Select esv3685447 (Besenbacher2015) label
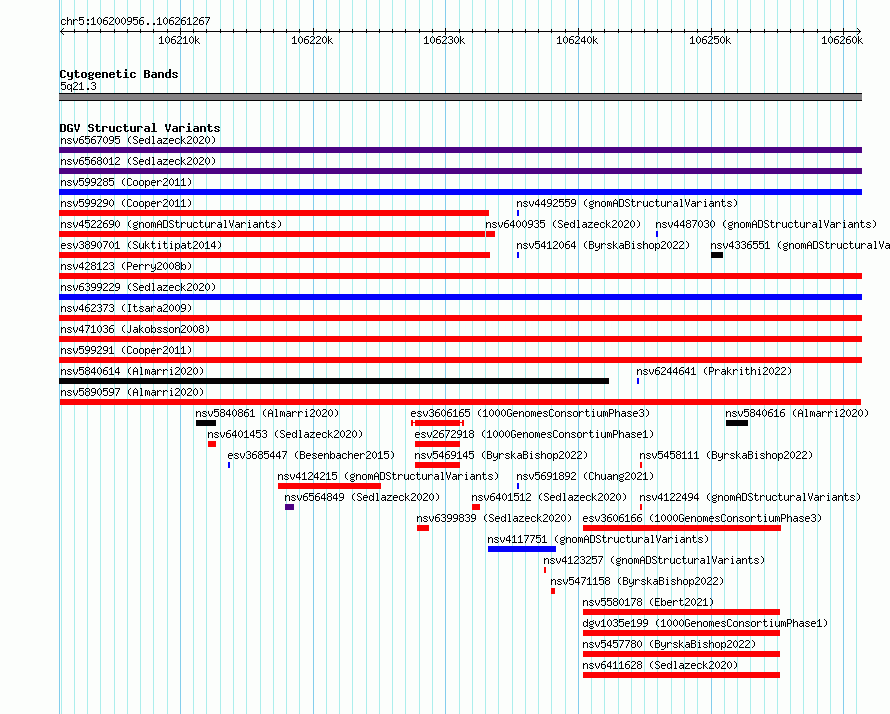The width and height of the screenshot is (890, 714). (311, 455)
